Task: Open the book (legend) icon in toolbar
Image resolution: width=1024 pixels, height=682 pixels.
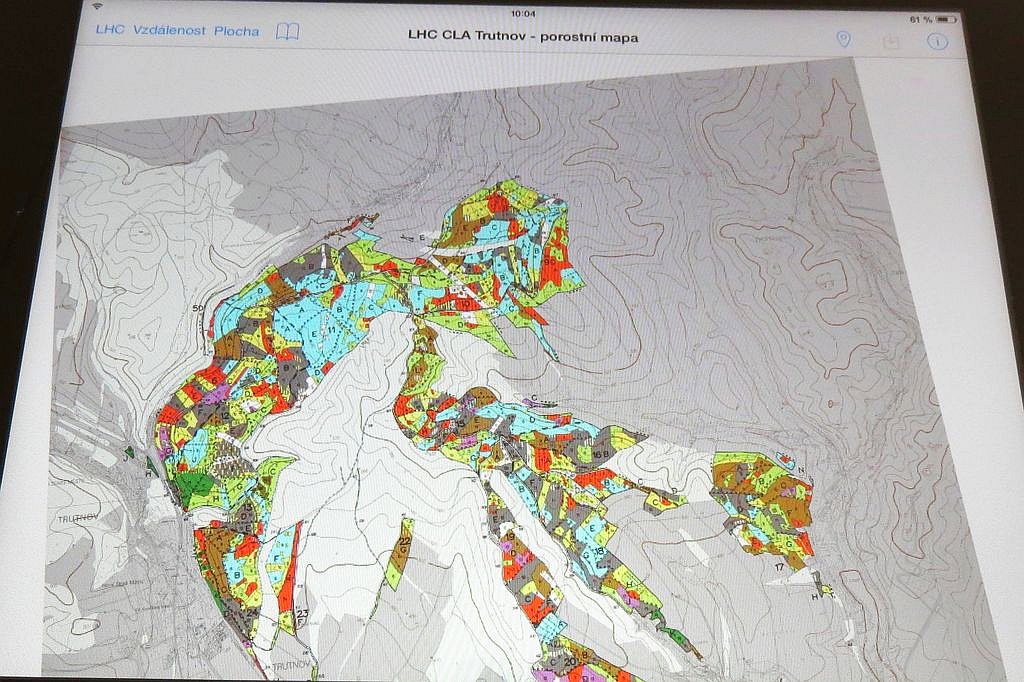Action: pos(287,31)
